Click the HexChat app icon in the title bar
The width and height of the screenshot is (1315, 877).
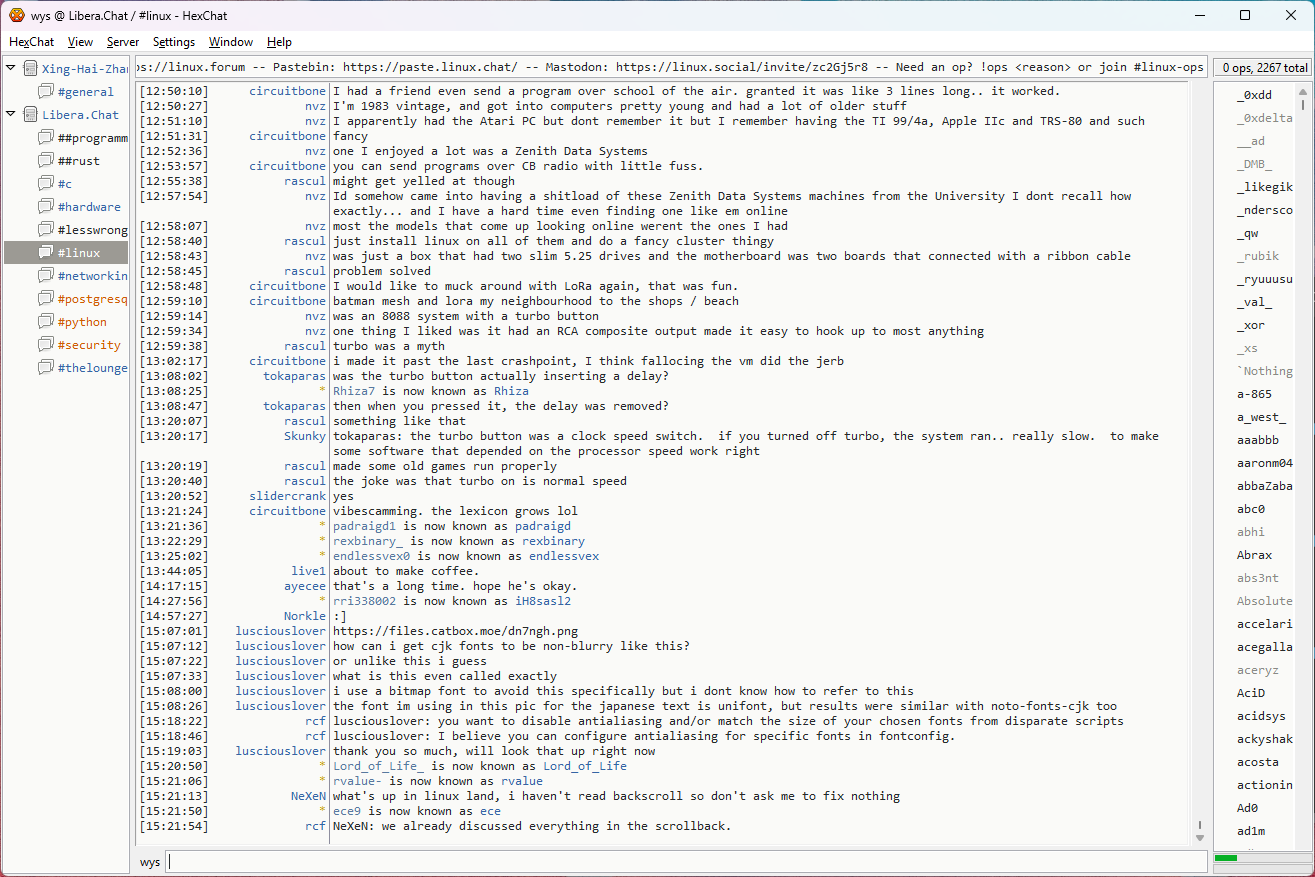16,15
